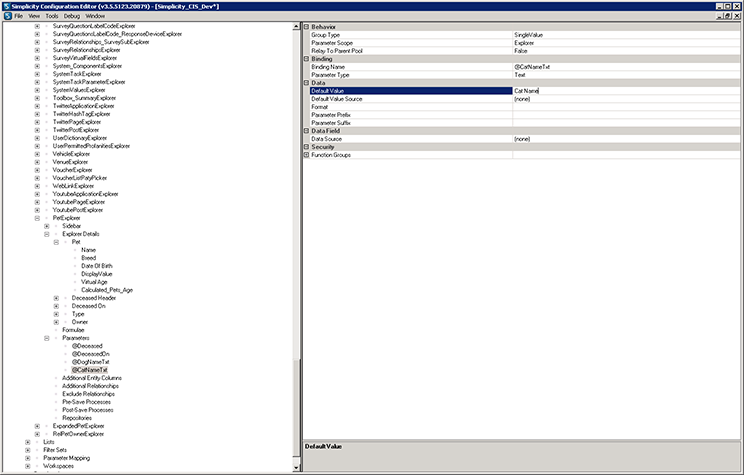The width and height of the screenshot is (744, 475).
Task: Collapse the Behavior property section
Action: point(307,27)
